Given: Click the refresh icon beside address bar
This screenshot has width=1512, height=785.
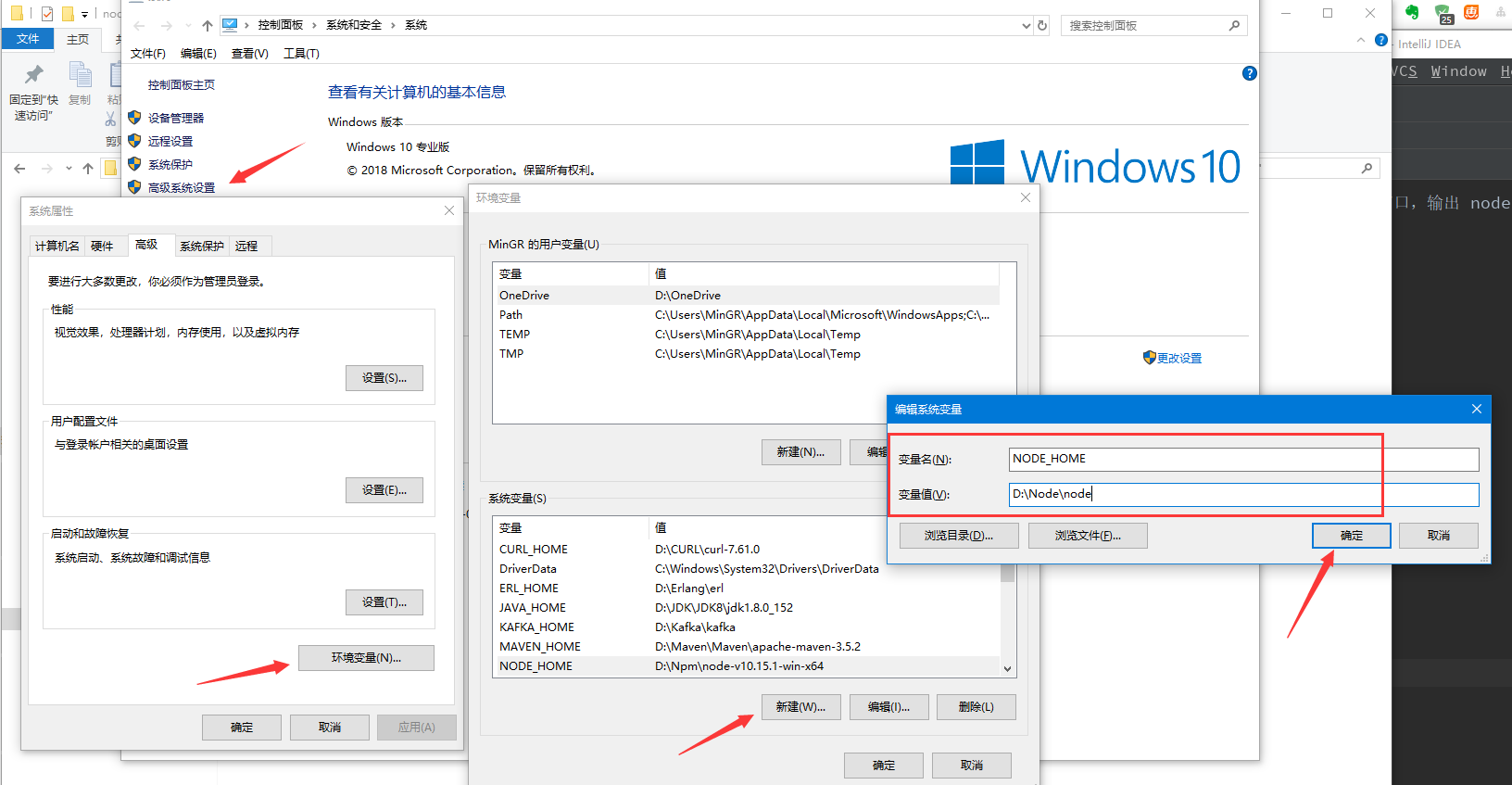Looking at the screenshot, I should coord(1042,26).
